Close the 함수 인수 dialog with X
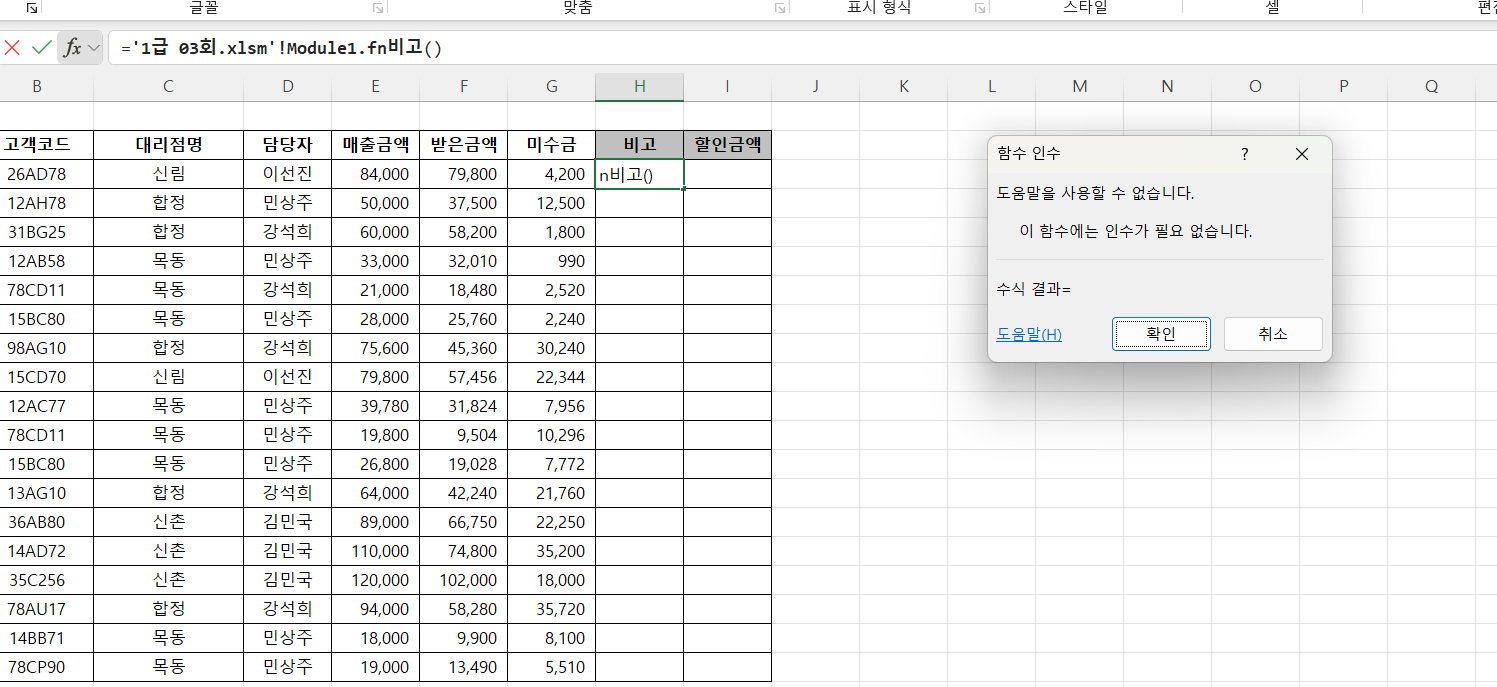The height and width of the screenshot is (687, 1497). (x=1301, y=154)
